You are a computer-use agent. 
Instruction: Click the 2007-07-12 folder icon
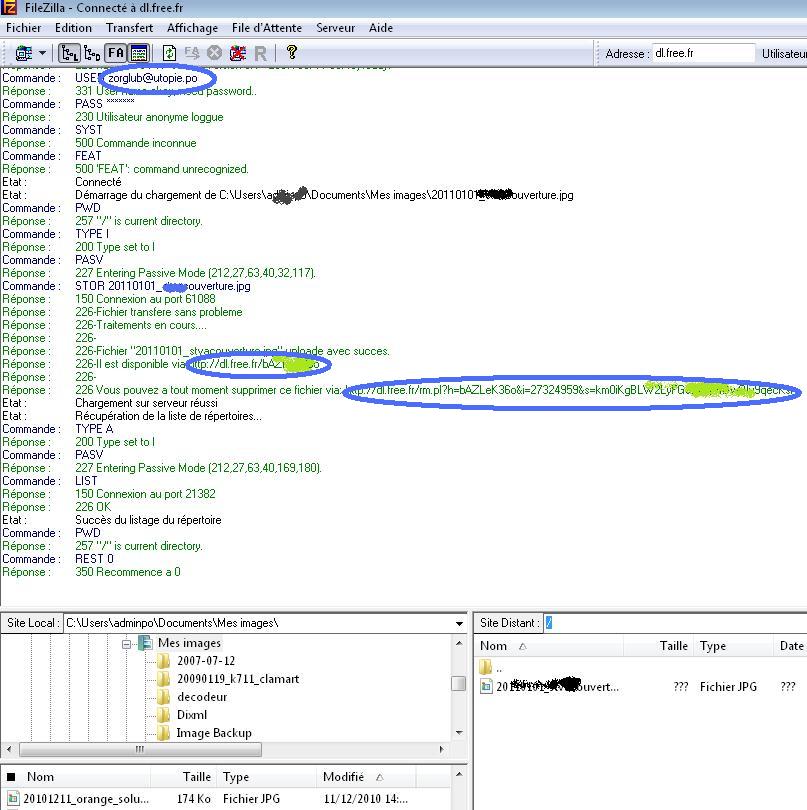(x=163, y=661)
